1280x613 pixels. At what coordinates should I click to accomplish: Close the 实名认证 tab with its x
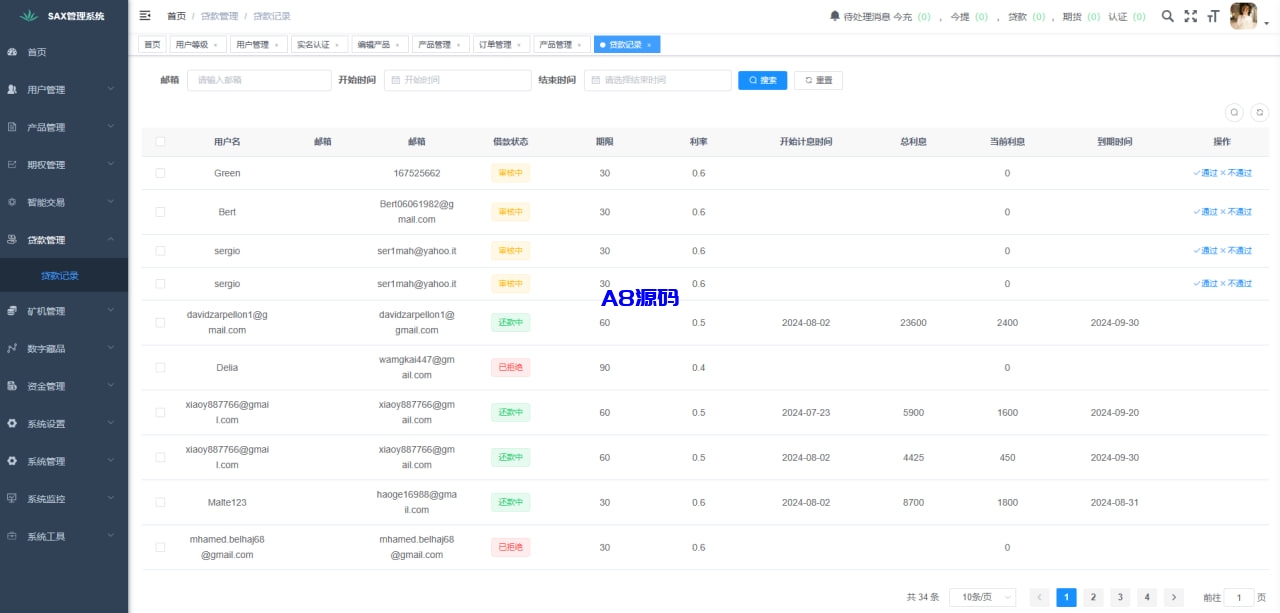point(336,45)
